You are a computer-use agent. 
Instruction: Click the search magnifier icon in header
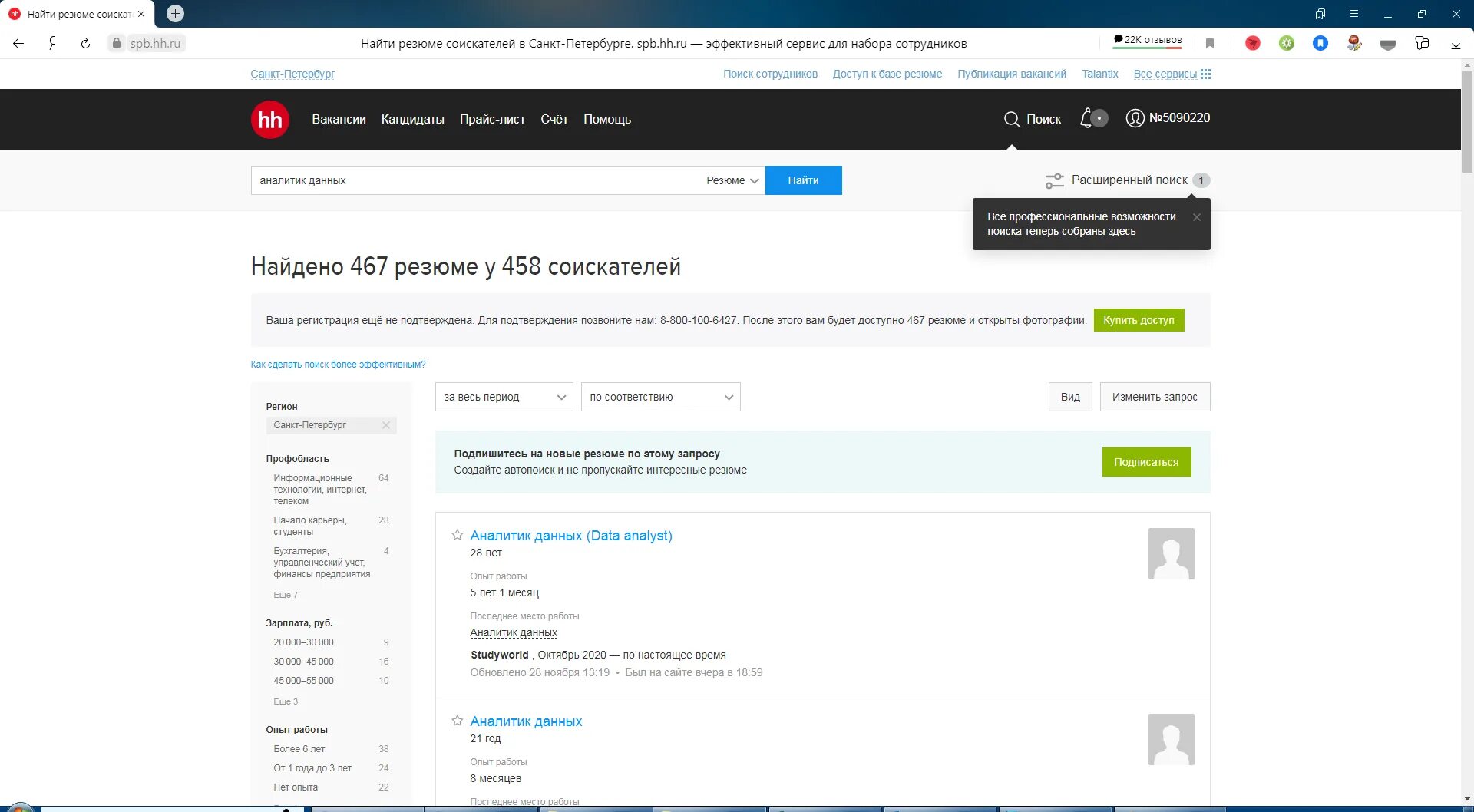(1012, 120)
